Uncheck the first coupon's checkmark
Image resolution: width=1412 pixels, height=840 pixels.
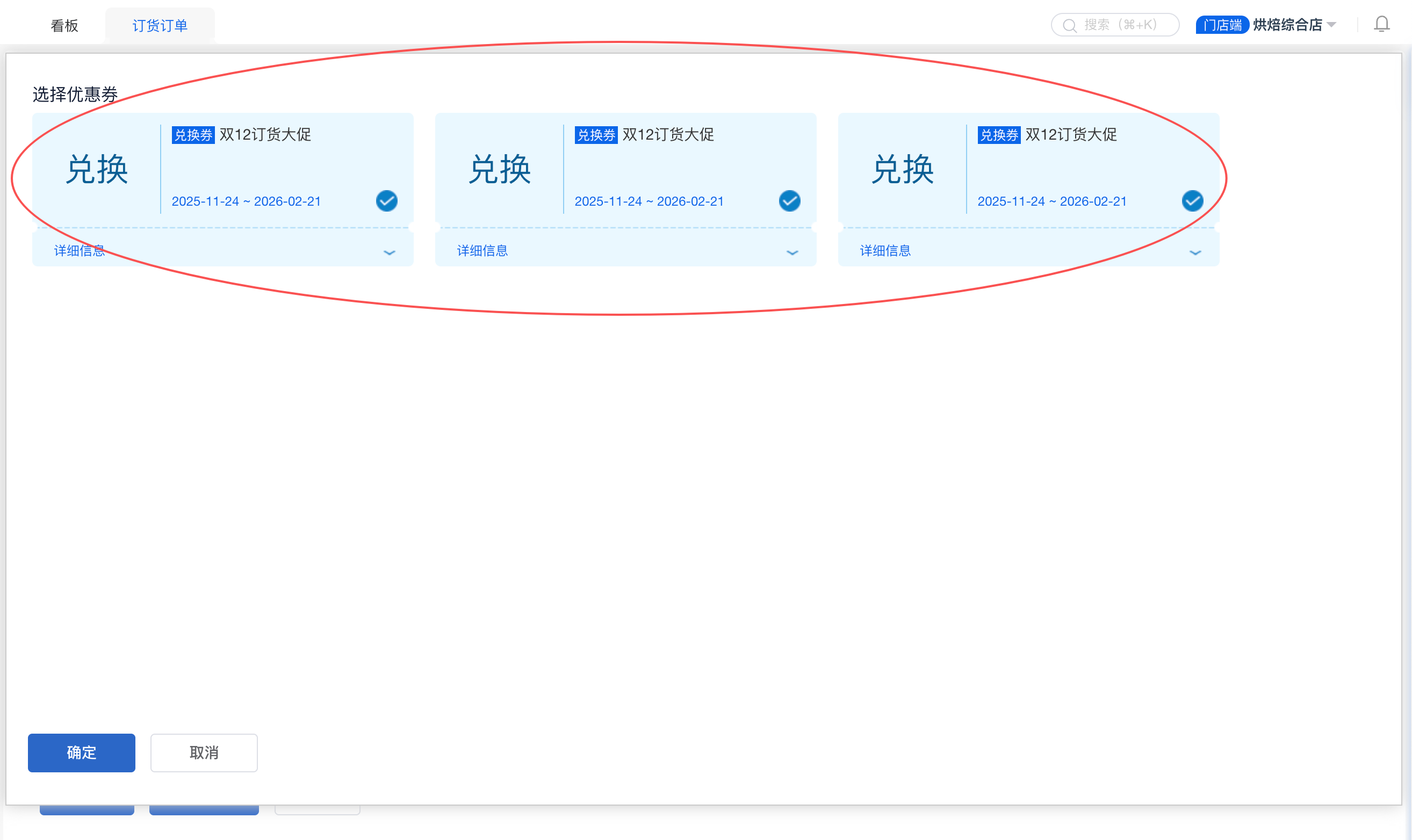[x=387, y=201]
